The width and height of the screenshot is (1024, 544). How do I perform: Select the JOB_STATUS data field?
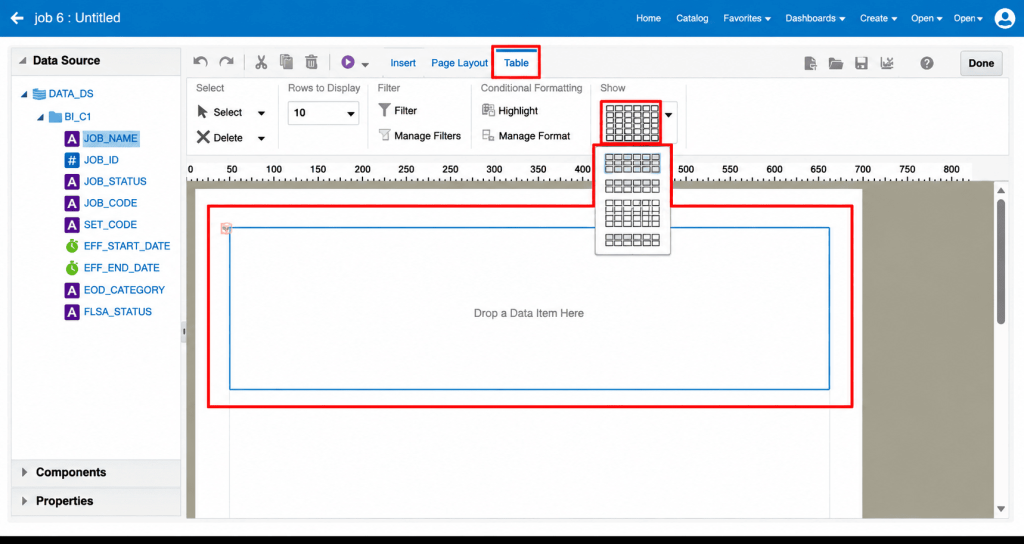[115, 182]
